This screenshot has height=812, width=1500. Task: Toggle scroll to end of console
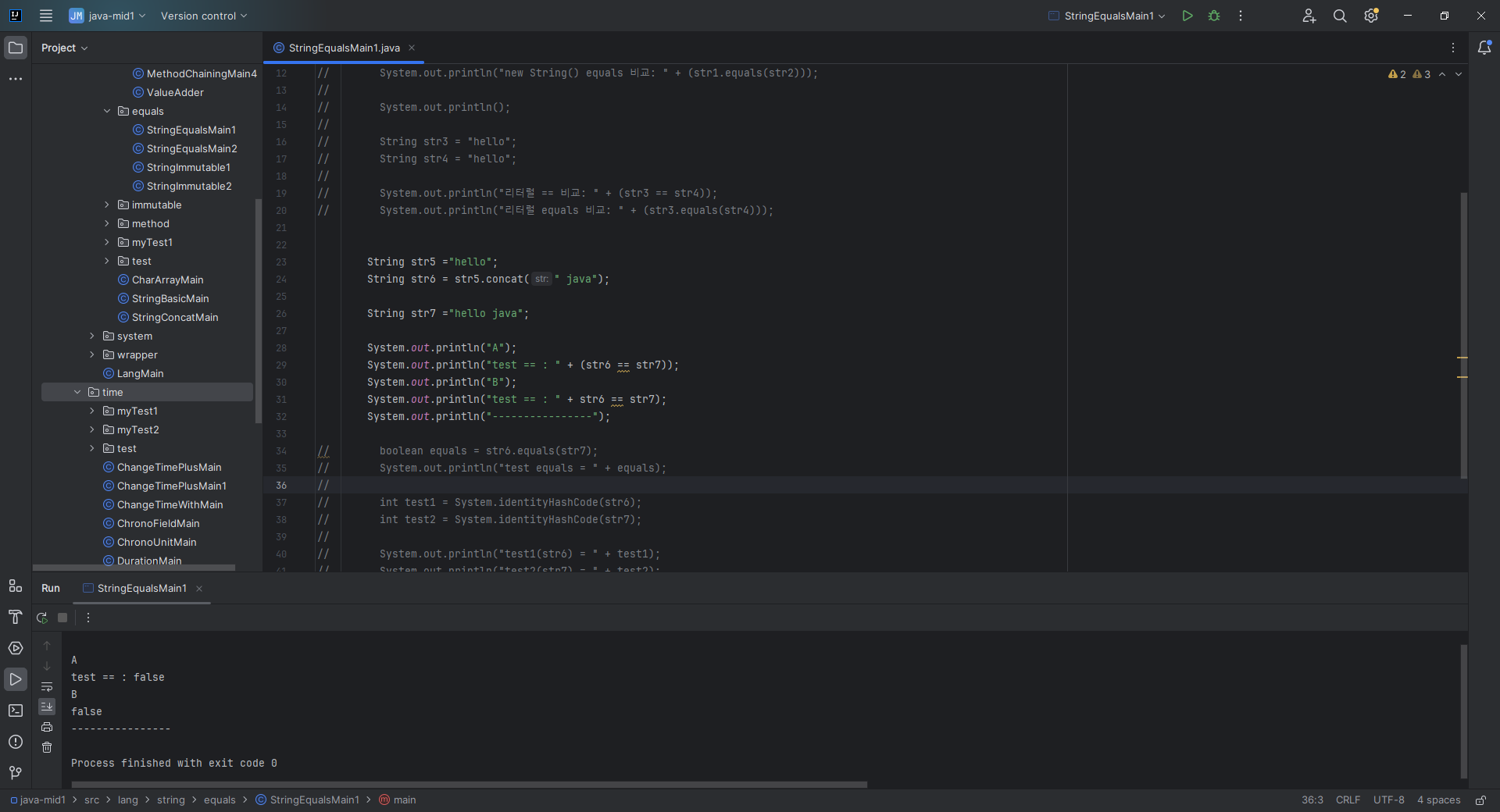pyautogui.click(x=47, y=706)
